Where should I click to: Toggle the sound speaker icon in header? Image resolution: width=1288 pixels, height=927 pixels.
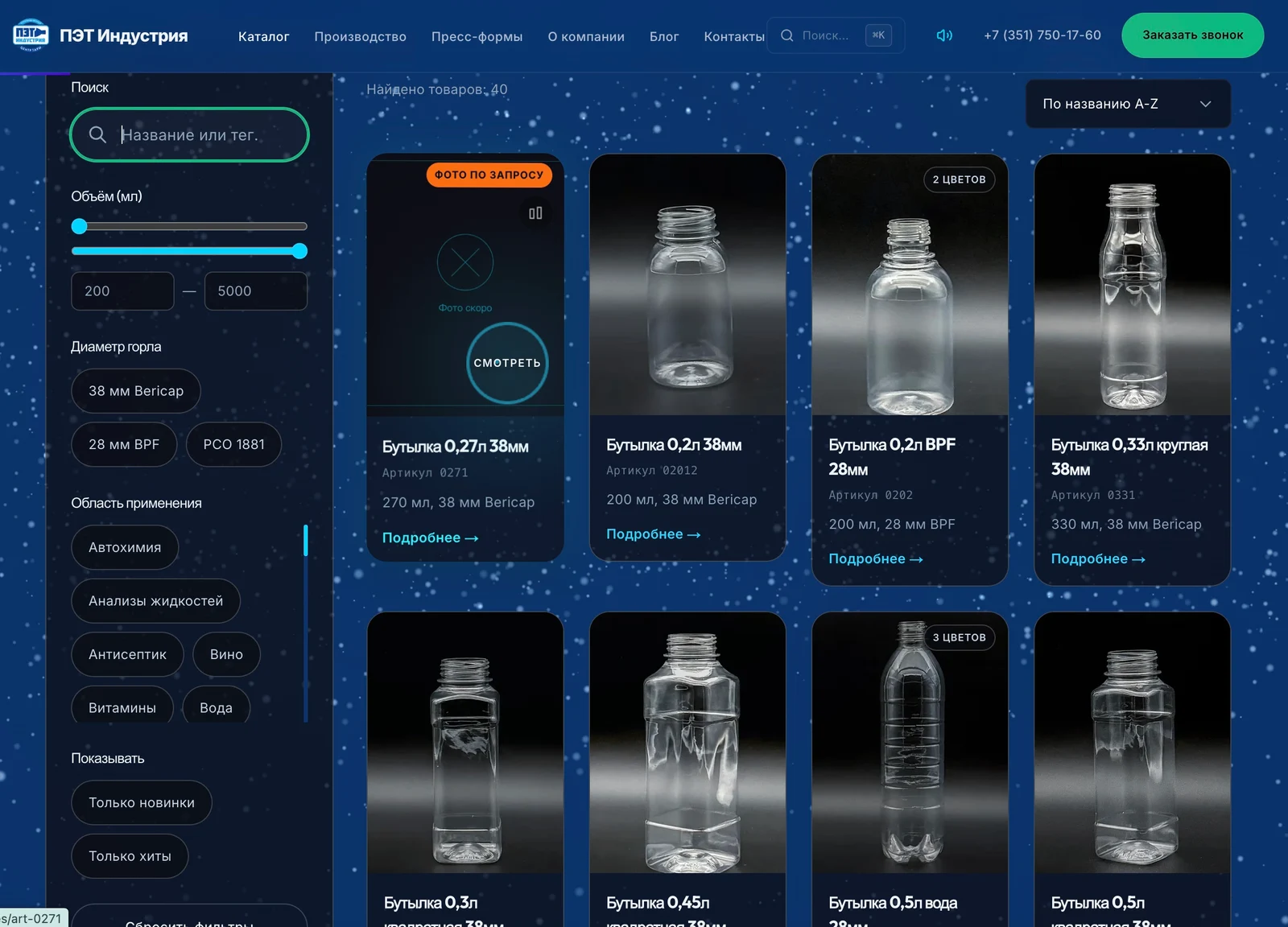pos(944,35)
